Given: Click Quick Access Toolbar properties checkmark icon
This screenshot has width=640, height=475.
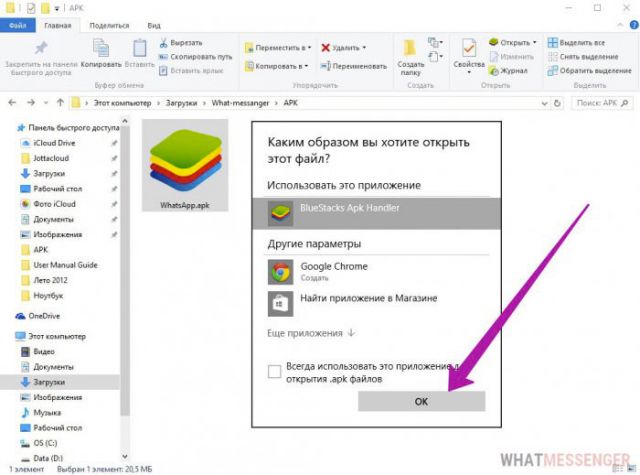Looking at the screenshot, I should (x=31, y=8).
